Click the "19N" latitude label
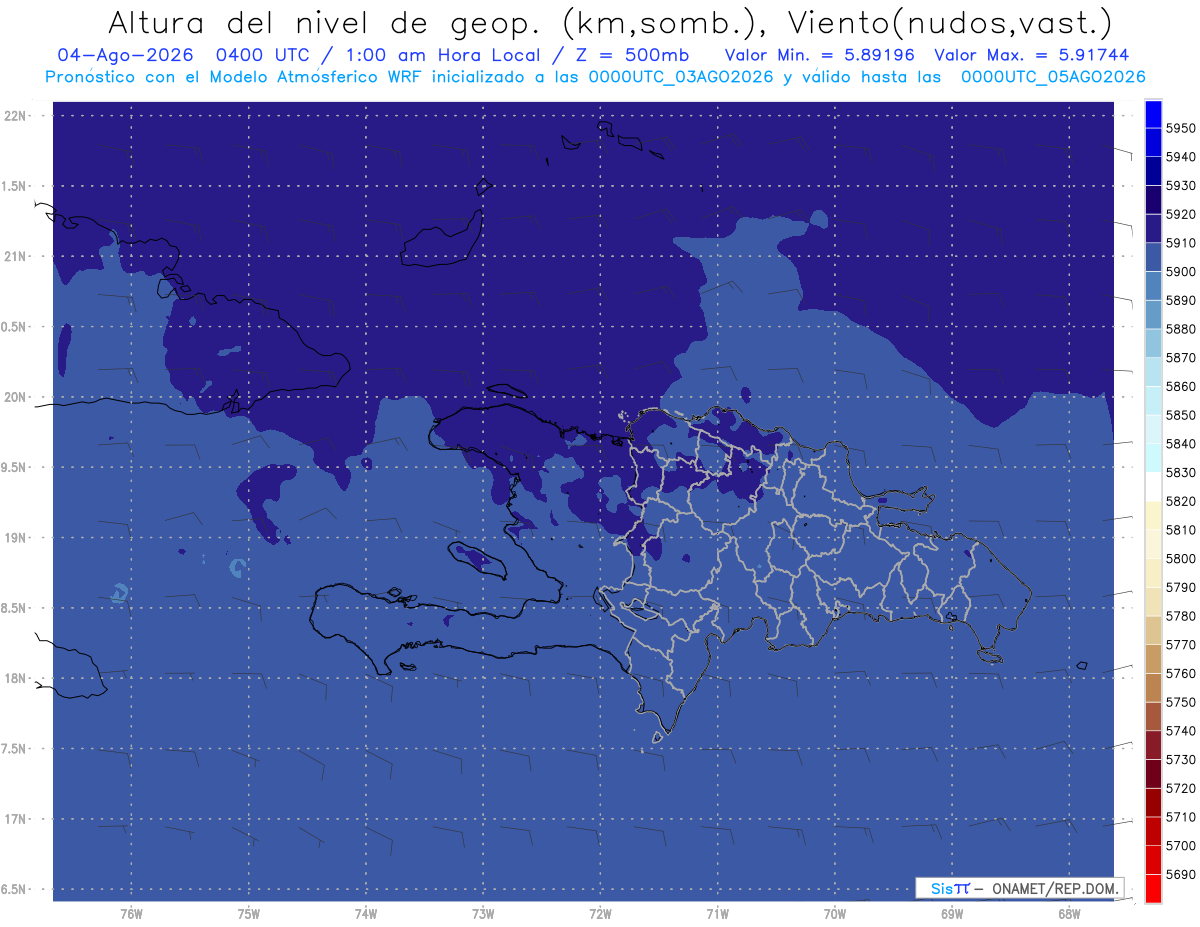The image size is (1200, 927). [x=15, y=538]
